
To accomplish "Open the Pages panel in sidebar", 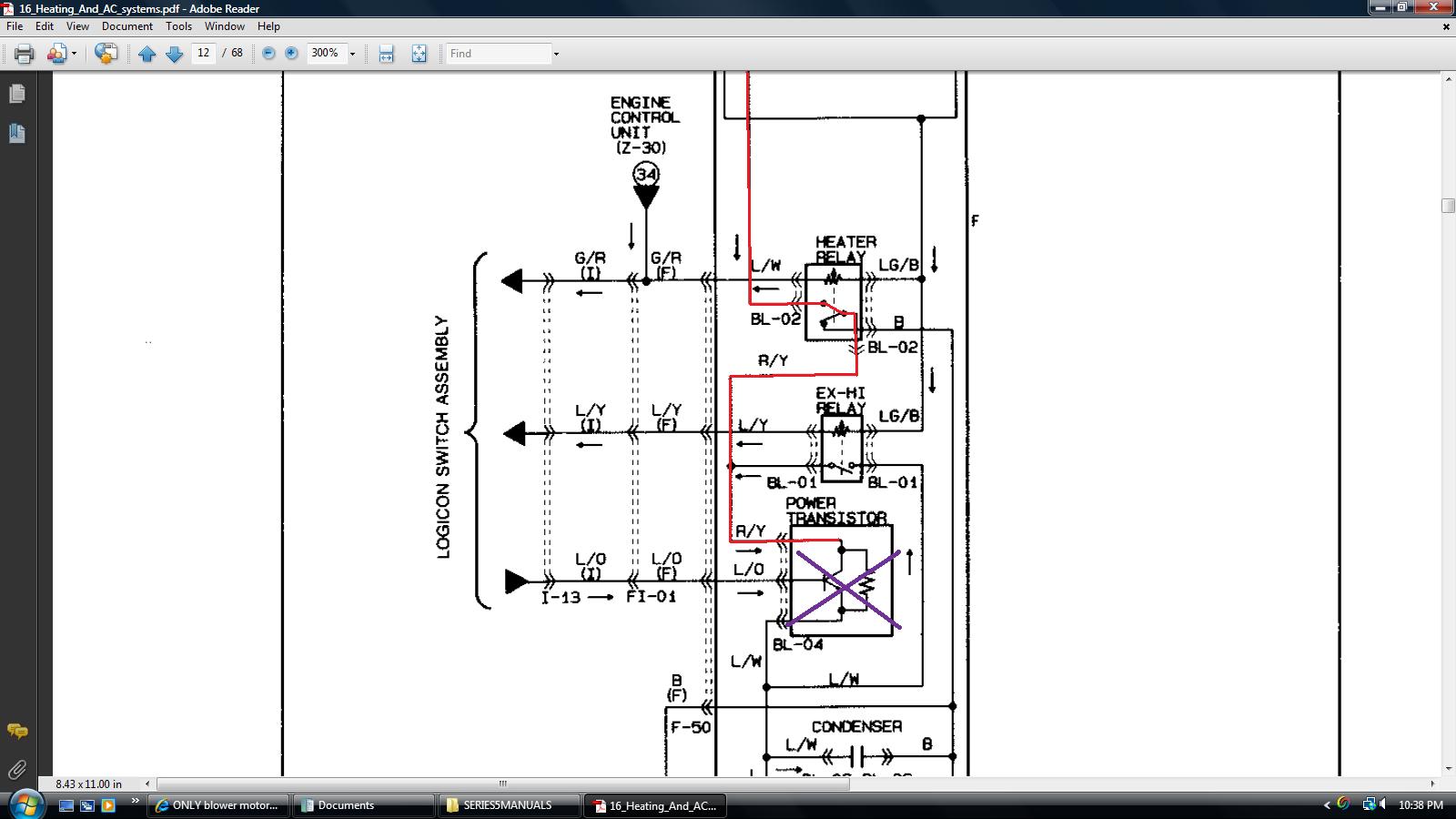I will pyautogui.click(x=16, y=94).
